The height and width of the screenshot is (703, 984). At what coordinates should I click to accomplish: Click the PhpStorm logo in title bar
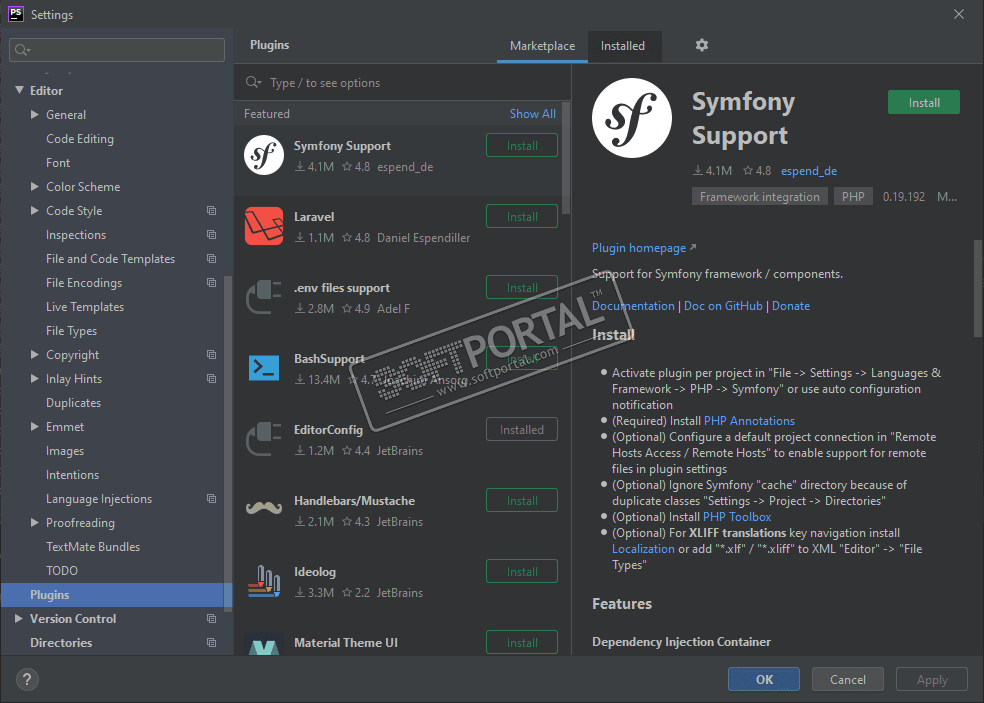(16, 14)
